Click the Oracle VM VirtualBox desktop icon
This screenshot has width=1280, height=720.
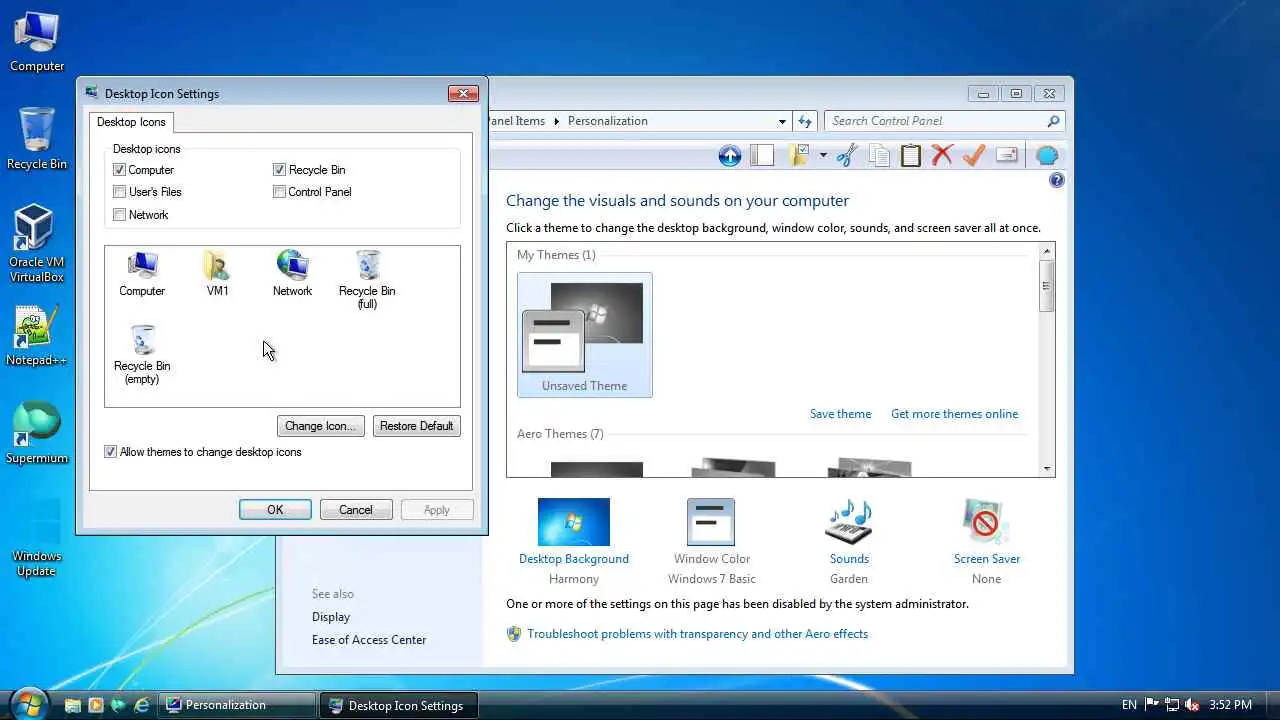coord(37,244)
